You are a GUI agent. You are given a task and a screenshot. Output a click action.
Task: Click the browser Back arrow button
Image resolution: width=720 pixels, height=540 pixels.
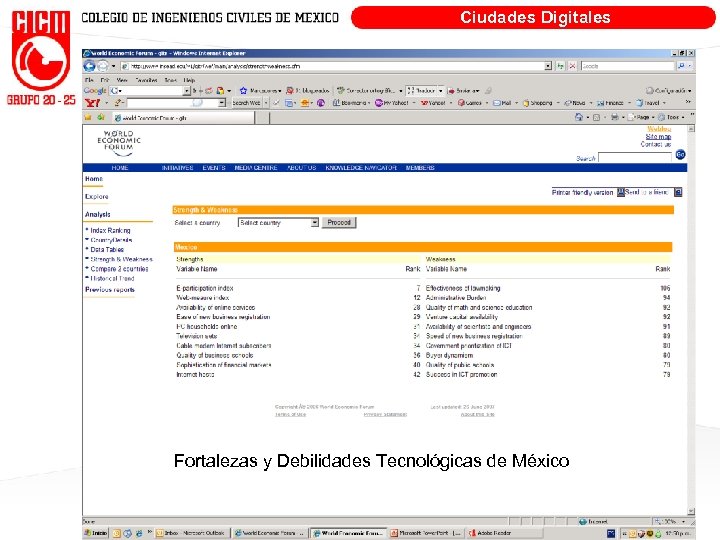(x=90, y=66)
